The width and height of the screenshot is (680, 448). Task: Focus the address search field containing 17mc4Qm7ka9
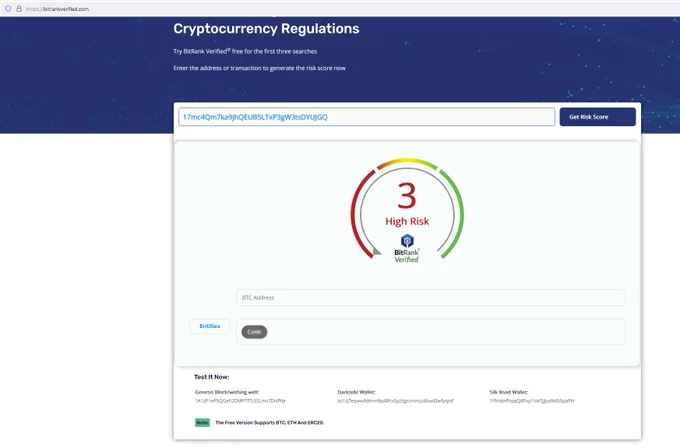click(x=366, y=117)
